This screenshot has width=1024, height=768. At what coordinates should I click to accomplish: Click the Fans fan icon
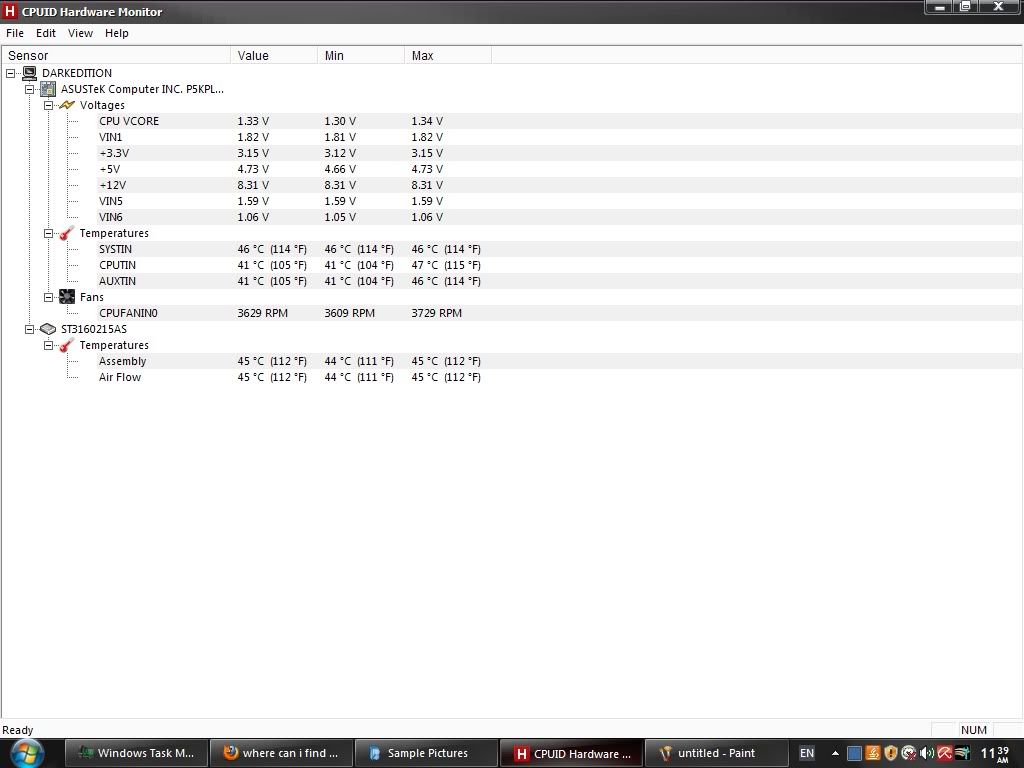pyautogui.click(x=67, y=297)
